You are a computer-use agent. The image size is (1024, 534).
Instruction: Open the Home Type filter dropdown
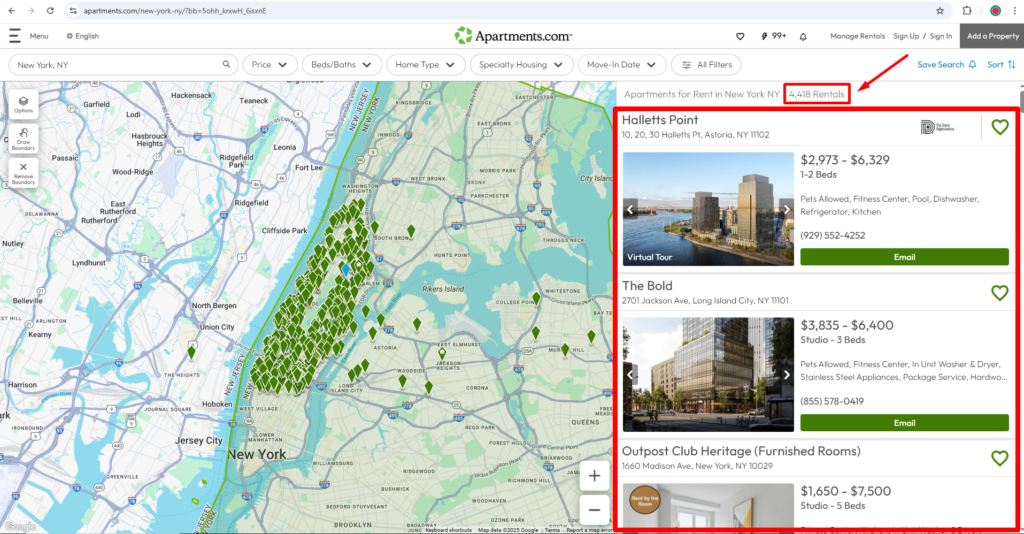(x=425, y=65)
